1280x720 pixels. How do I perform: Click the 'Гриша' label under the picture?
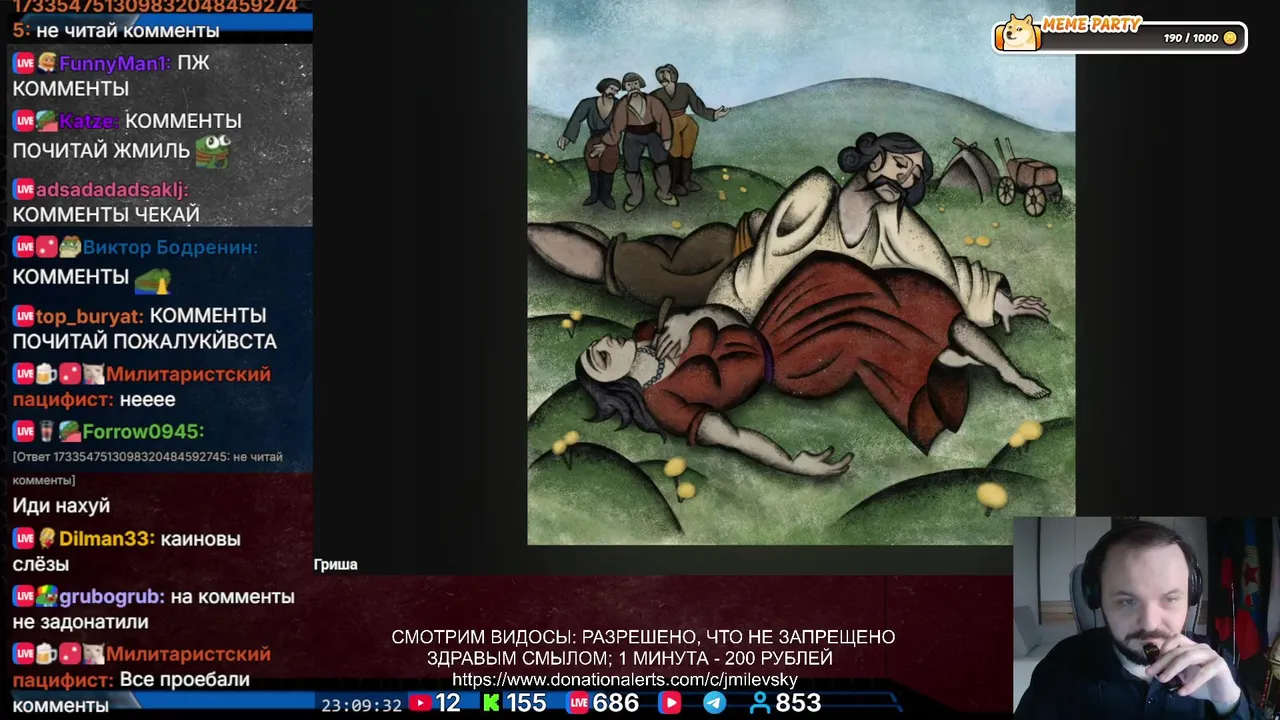coord(336,565)
